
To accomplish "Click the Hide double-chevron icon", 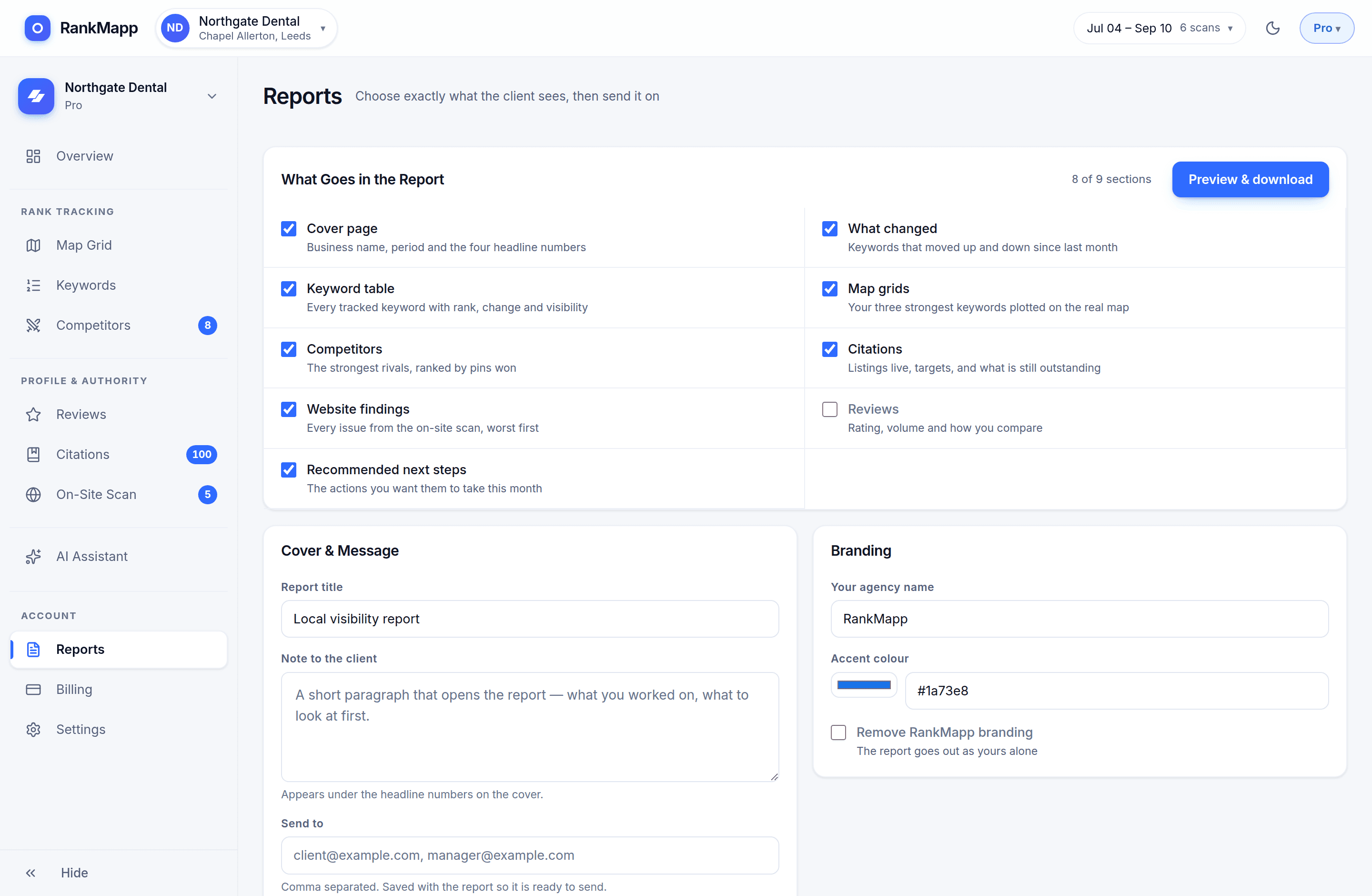I will pos(30,873).
